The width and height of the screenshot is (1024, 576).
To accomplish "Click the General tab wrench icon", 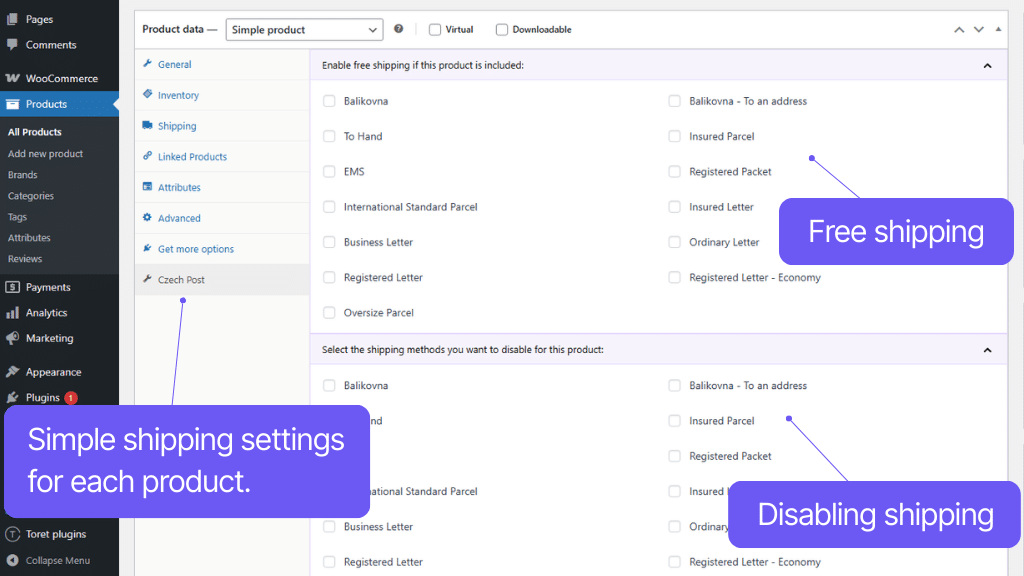I will pos(147,63).
